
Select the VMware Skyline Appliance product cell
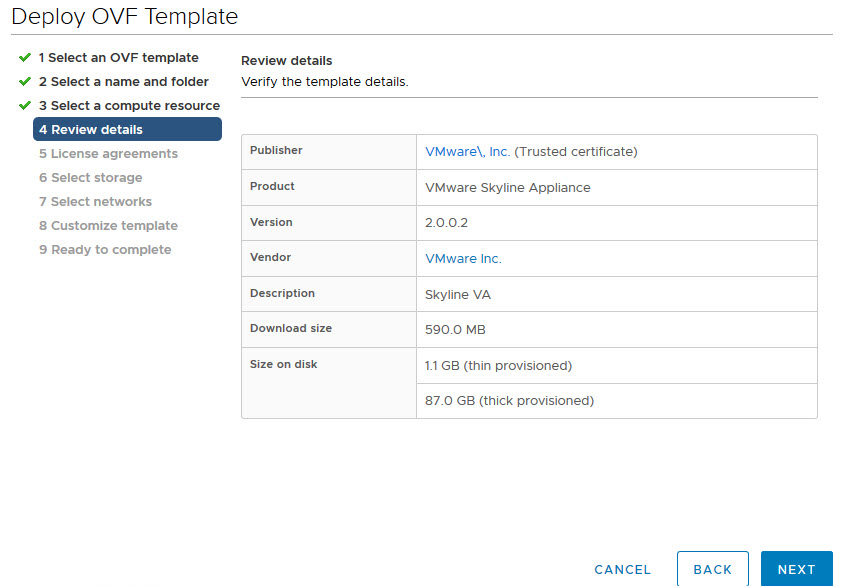click(508, 188)
